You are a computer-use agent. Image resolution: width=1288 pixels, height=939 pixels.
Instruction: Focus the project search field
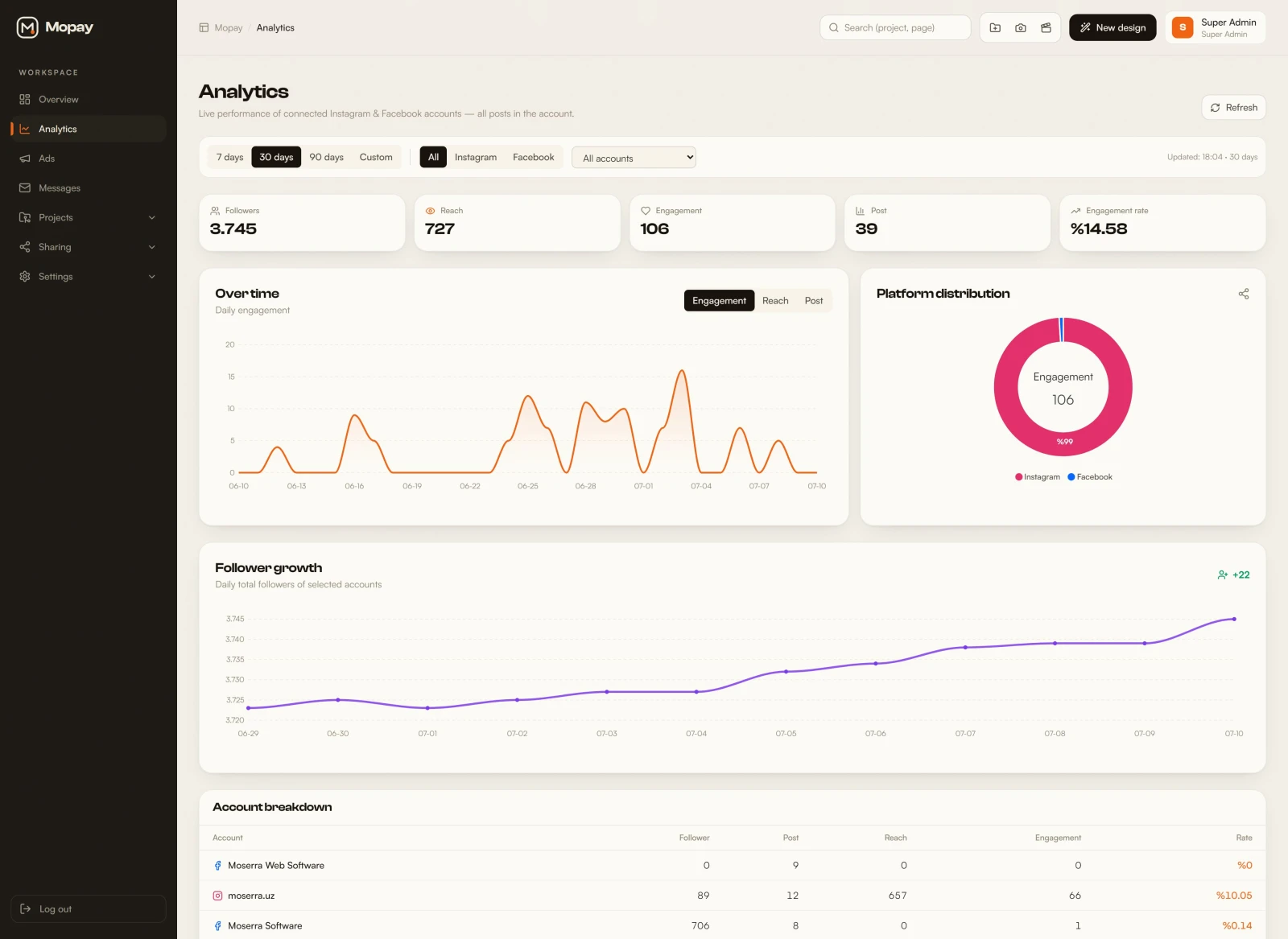pos(895,27)
